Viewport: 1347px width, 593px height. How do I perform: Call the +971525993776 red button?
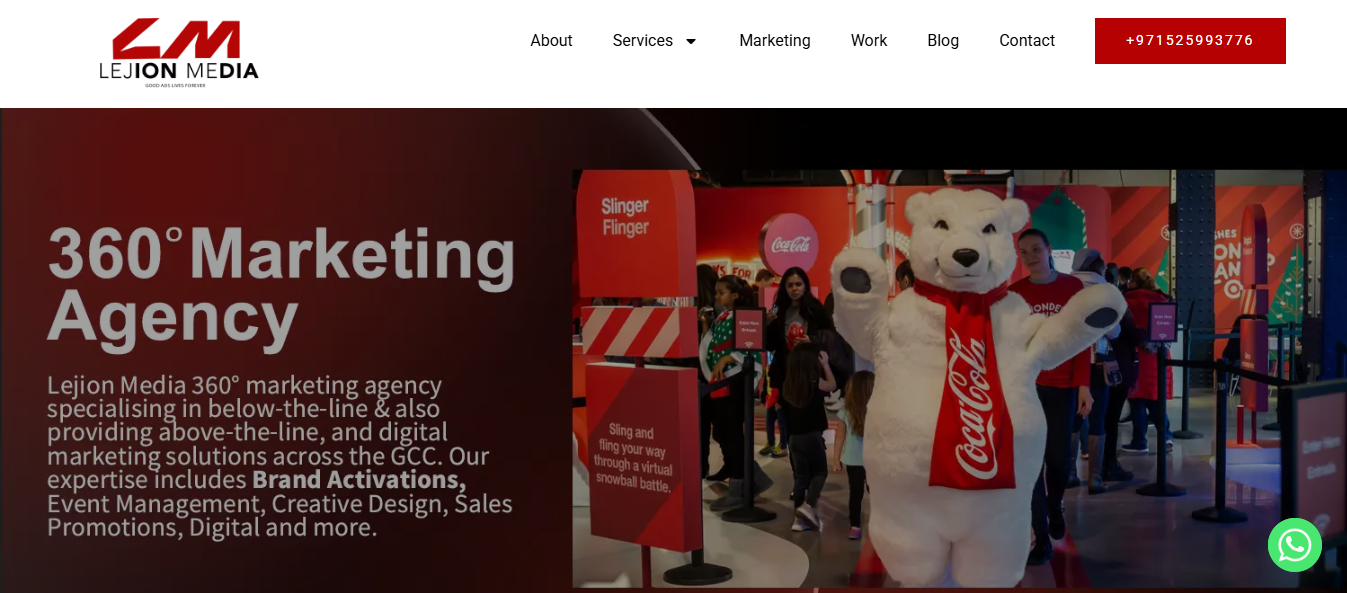(x=1190, y=41)
